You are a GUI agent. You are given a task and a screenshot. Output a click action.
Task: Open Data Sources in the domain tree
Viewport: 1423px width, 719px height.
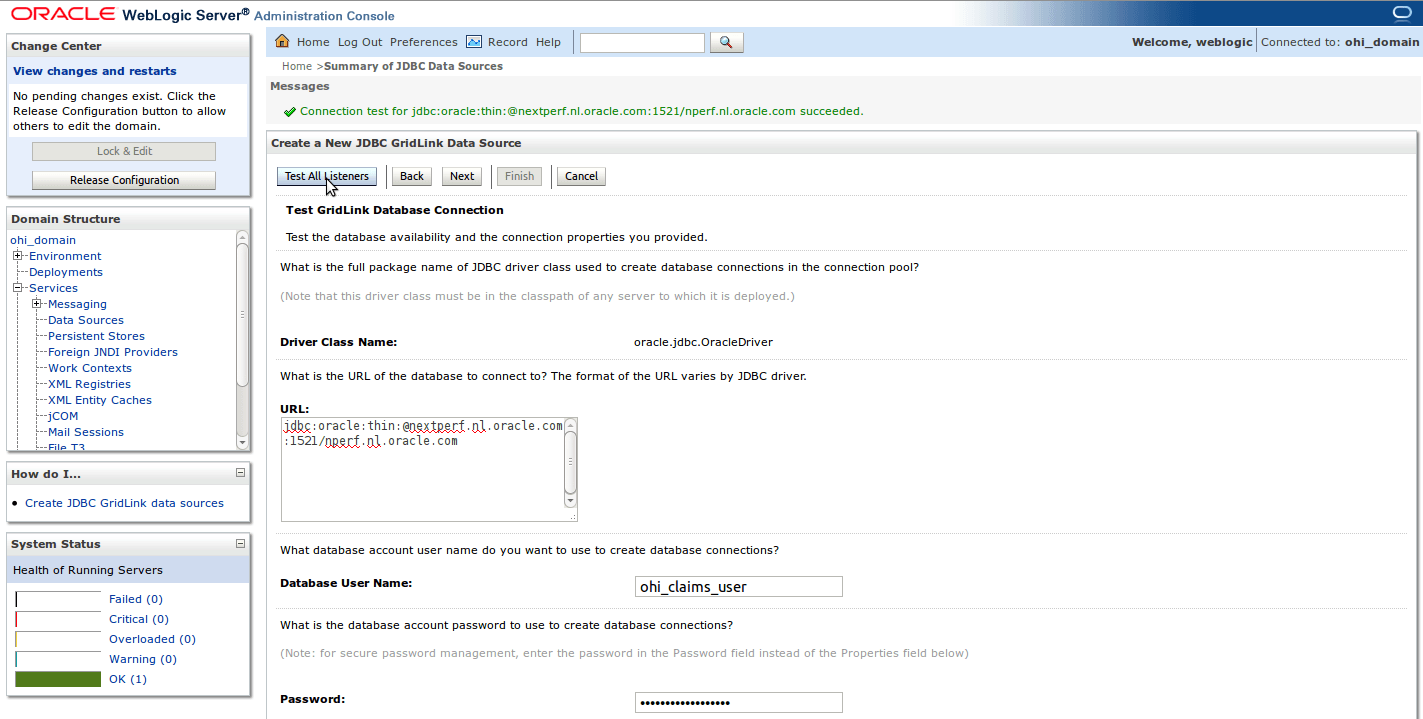coord(86,320)
